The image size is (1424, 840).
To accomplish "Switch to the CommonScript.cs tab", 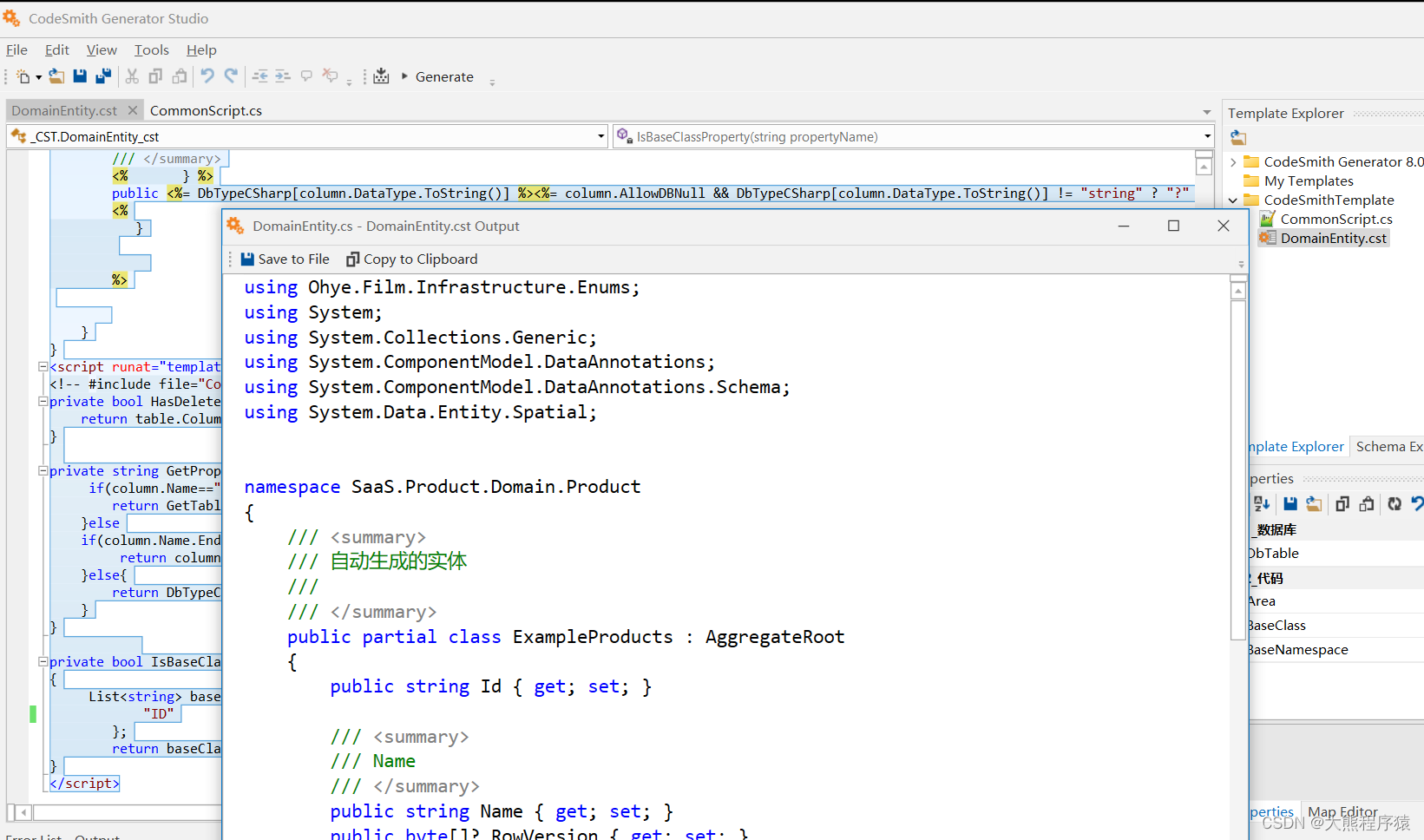I will coord(206,110).
